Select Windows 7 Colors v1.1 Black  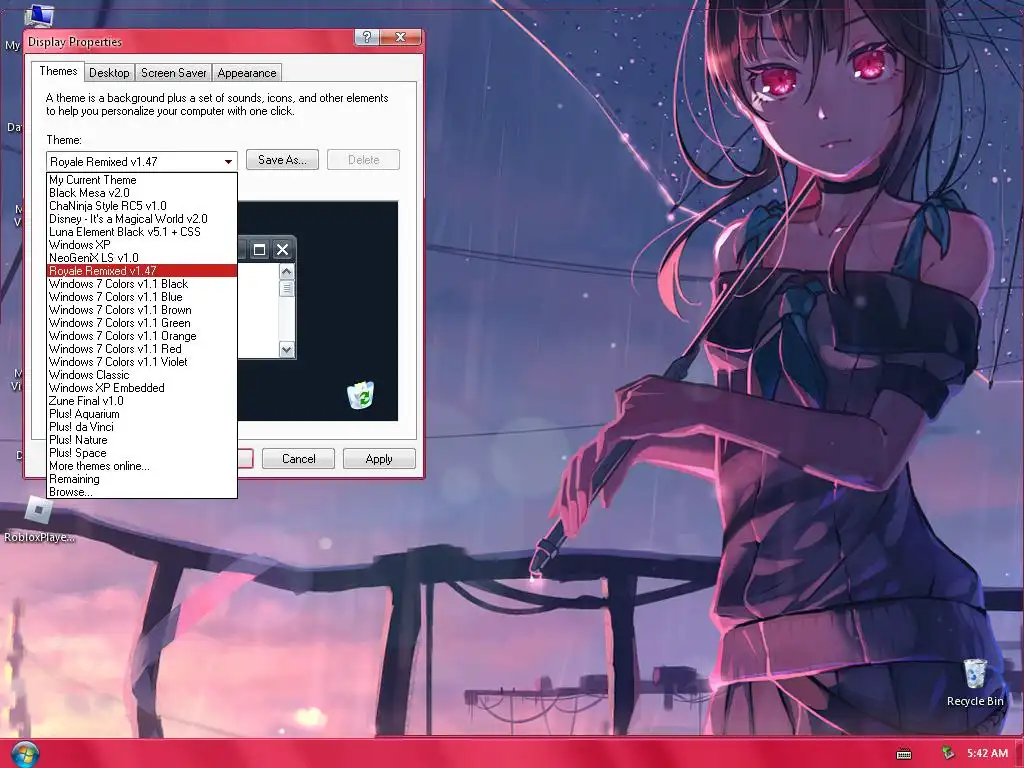(x=142, y=284)
